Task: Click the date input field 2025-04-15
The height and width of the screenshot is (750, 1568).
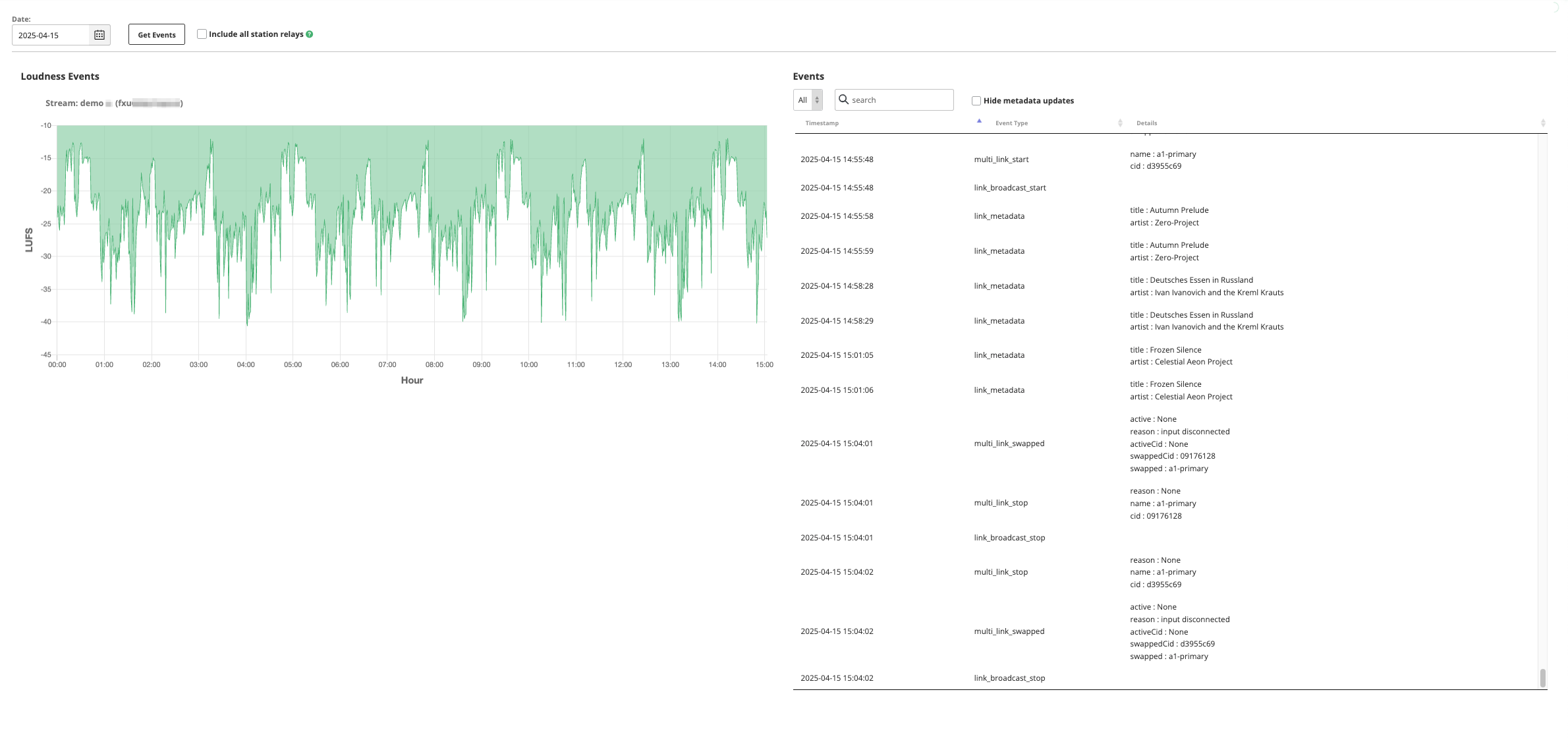Action: point(51,36)
